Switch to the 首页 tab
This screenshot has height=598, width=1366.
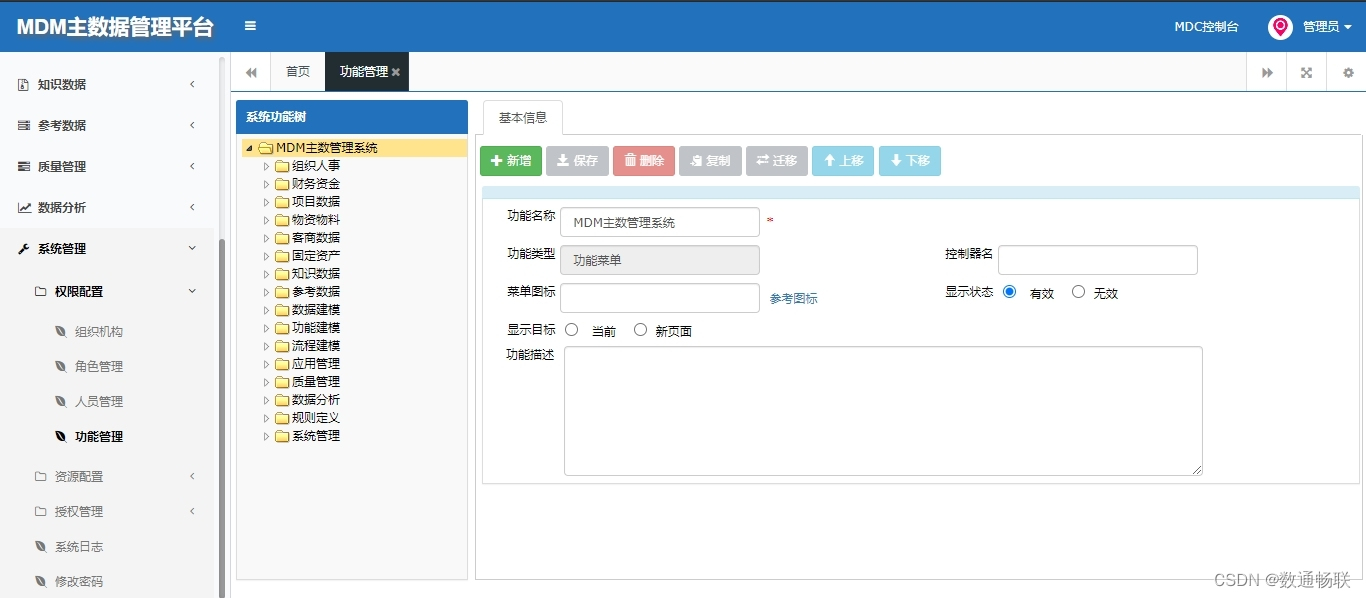(x=298, y=72)
